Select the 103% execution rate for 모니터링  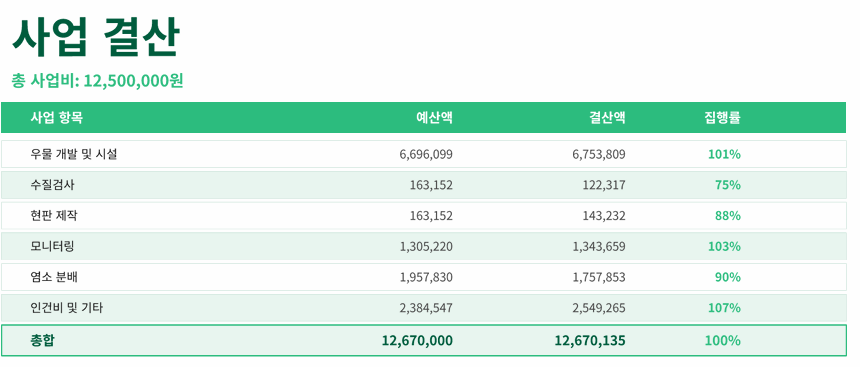(x=725, y=247)
